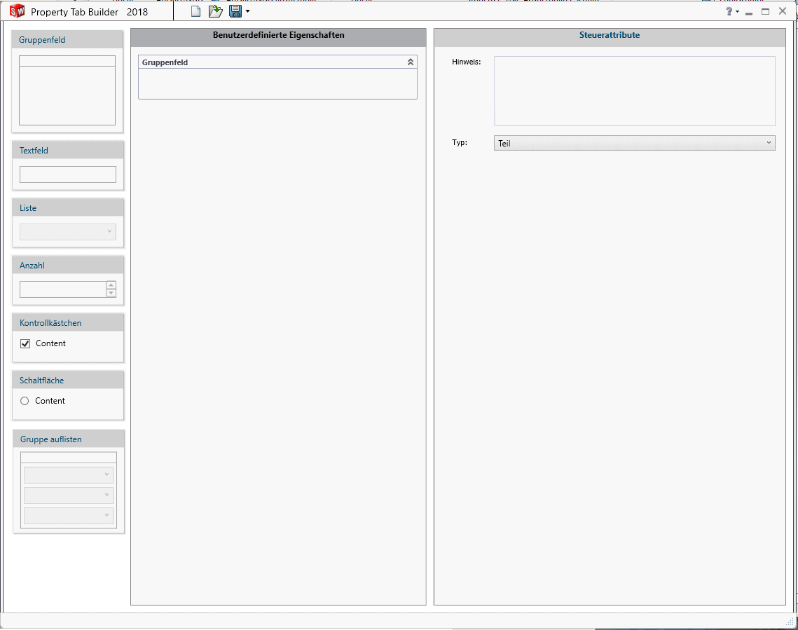Collapse the Gruppenfeld group chevron
The width and height of the screenshot is (798, 630).
[410, 62]
